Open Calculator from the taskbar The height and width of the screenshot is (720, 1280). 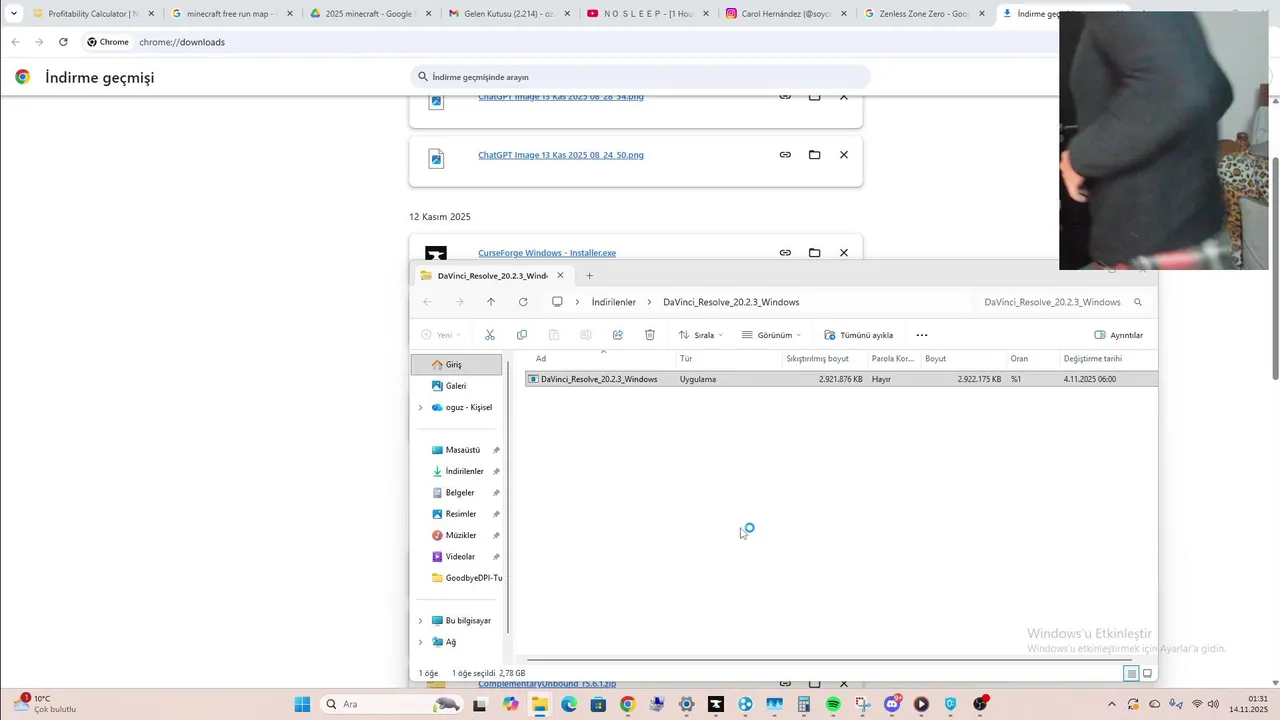804,704
